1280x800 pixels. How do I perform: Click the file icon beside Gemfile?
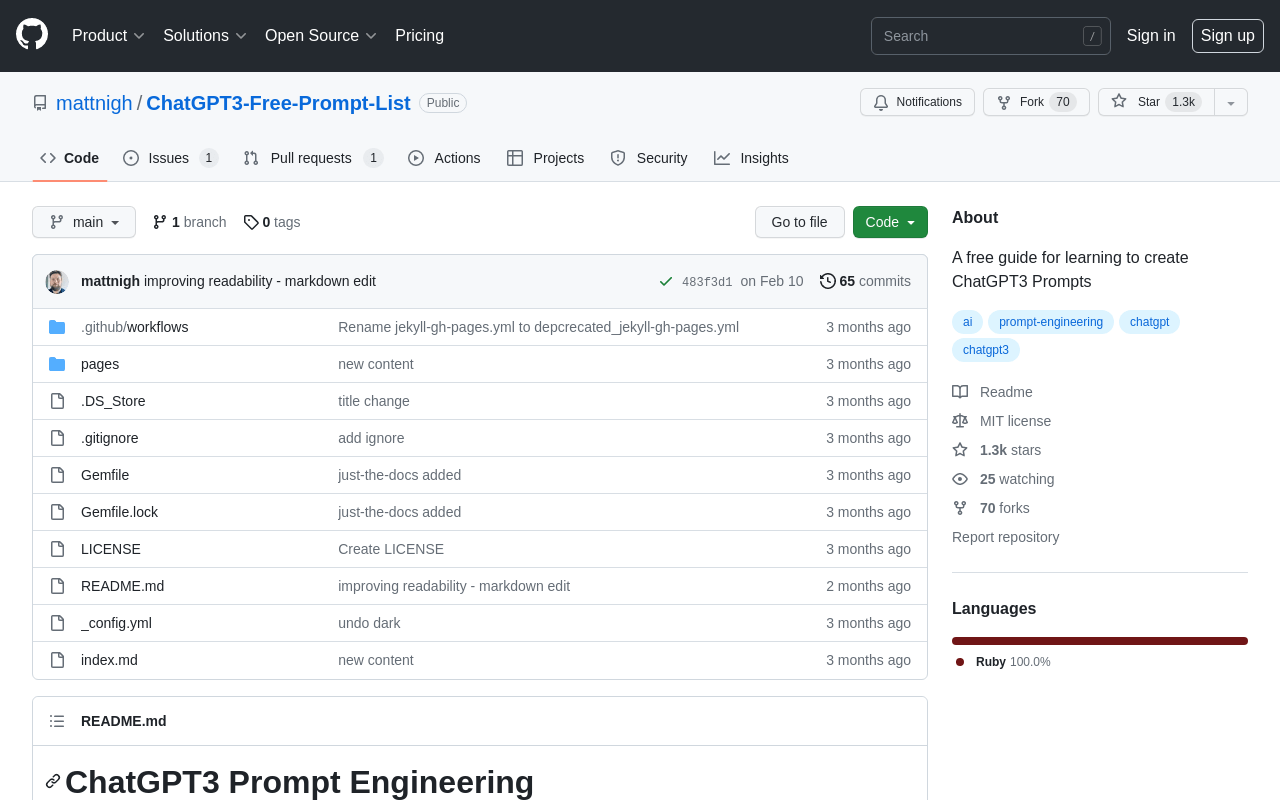[57, 475]
